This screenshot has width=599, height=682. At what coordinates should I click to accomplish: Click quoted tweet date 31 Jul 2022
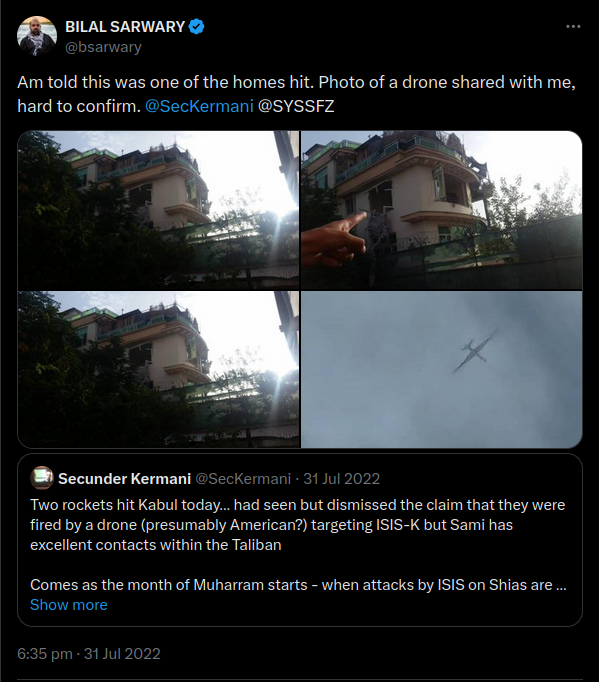tap(341, 478)
